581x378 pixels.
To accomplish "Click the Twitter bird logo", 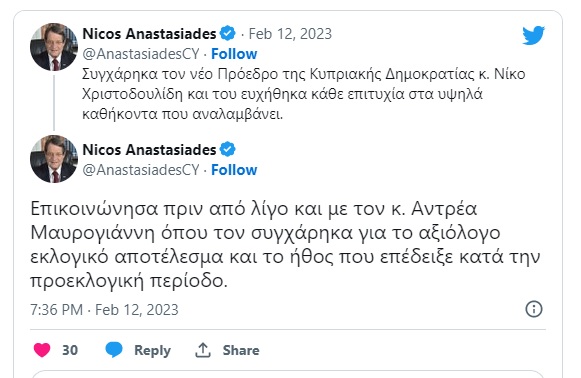I will pyautogui.click(x=533, y=35).
